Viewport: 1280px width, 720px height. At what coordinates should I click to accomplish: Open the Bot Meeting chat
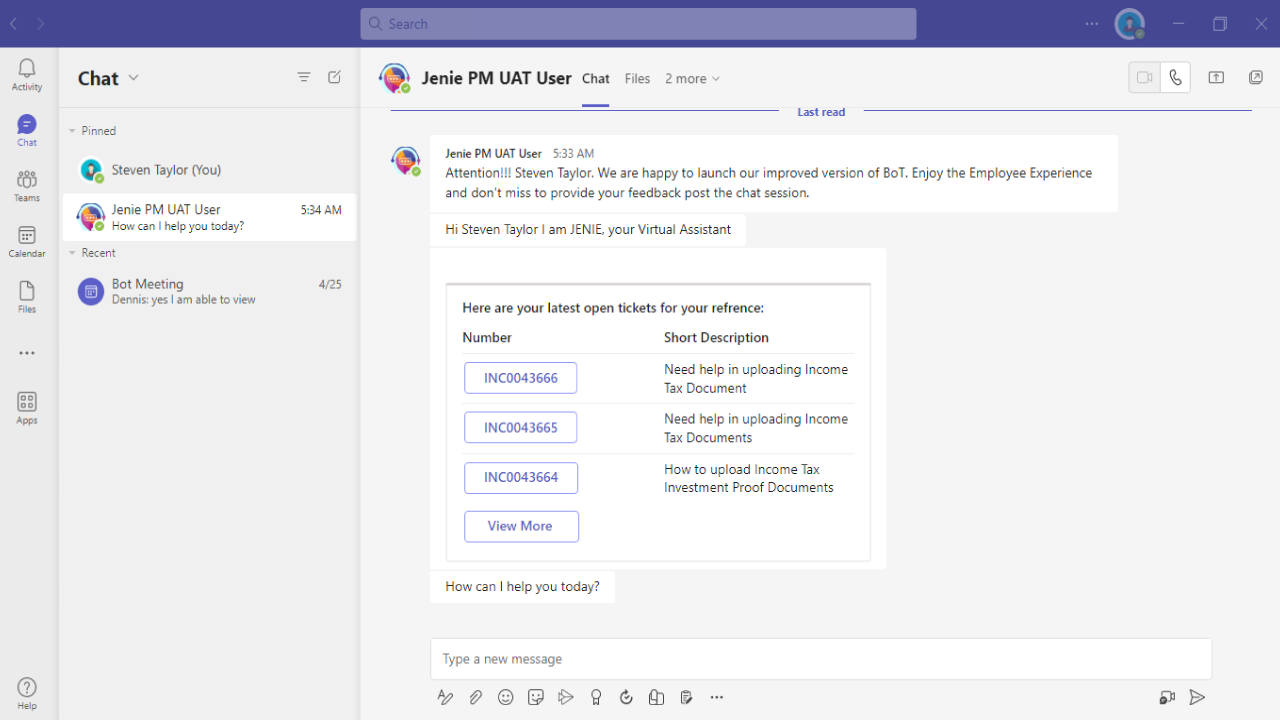(209, 291)
